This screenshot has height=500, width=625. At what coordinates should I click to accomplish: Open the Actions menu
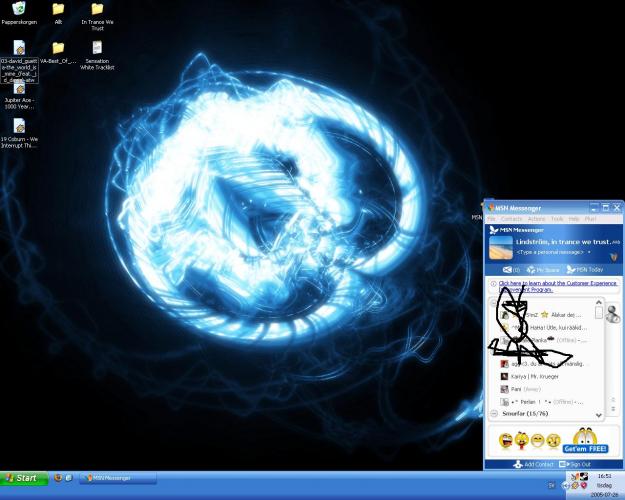(x=536, y=218)
